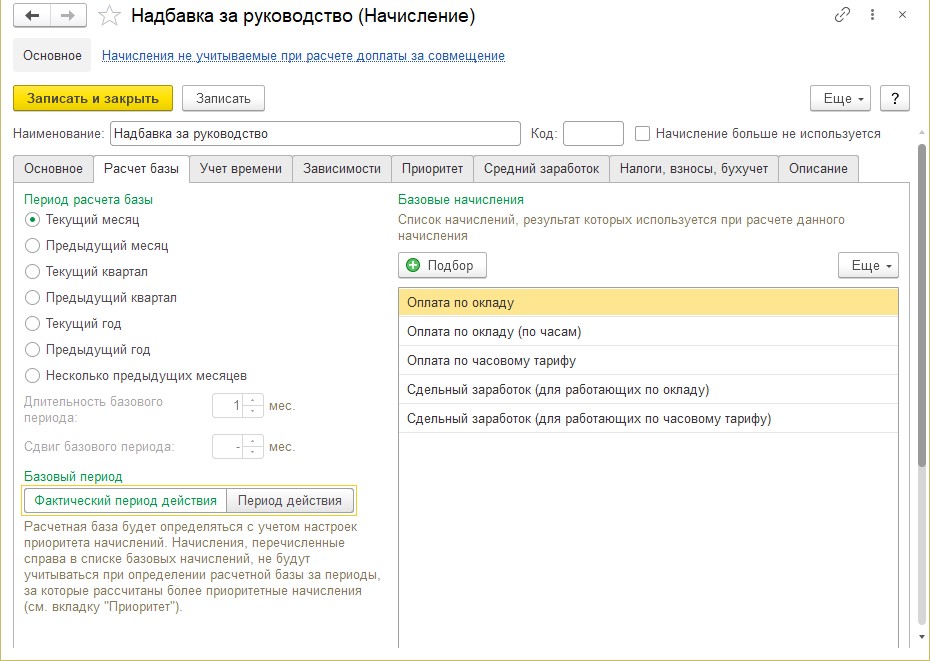Image resolution: width=930 pixels, height=661 pixels.
Task: Switch to 'Расчет базы' tab
Action: [141, 169]
